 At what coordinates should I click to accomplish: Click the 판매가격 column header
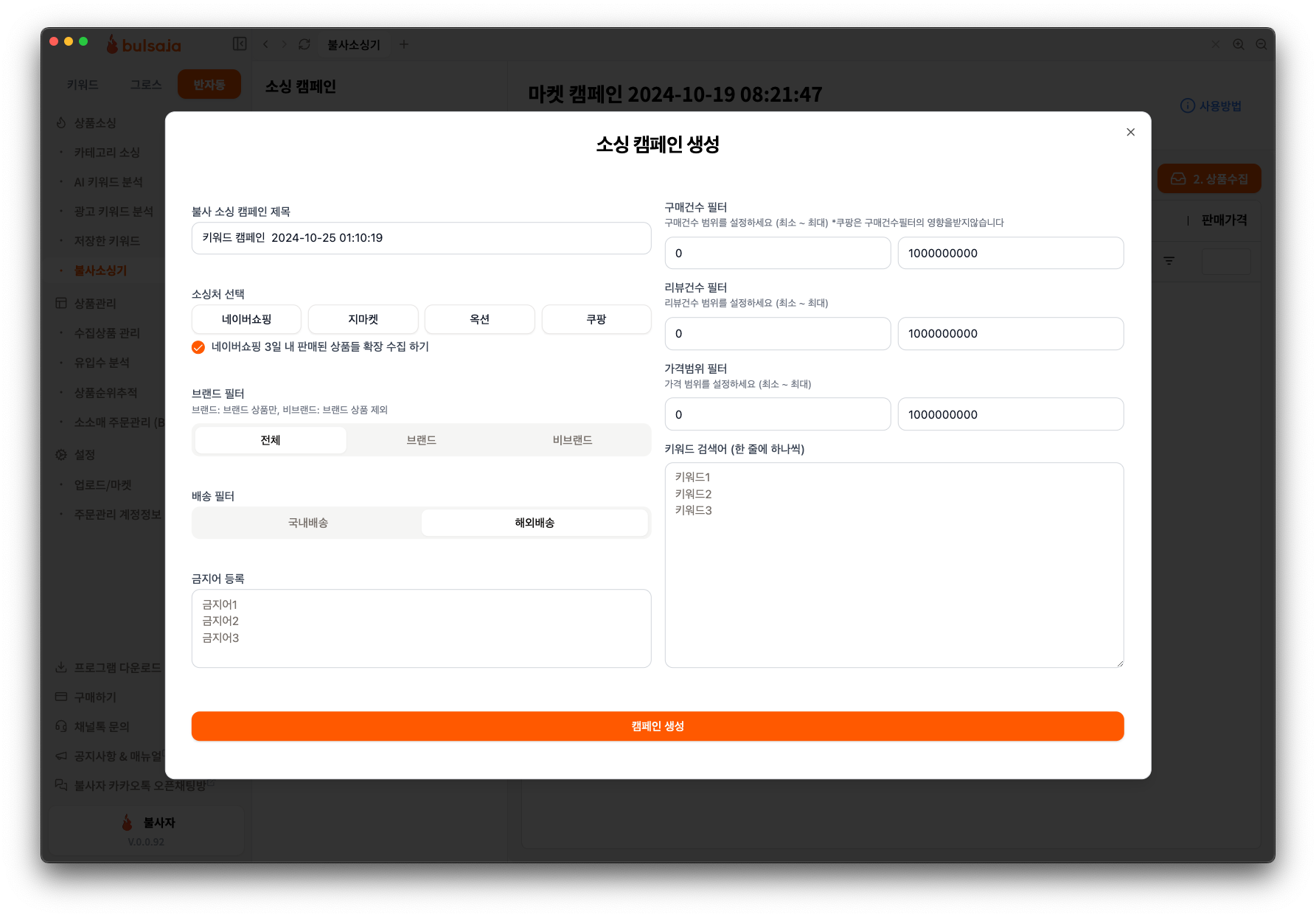tap(1225, 220)
